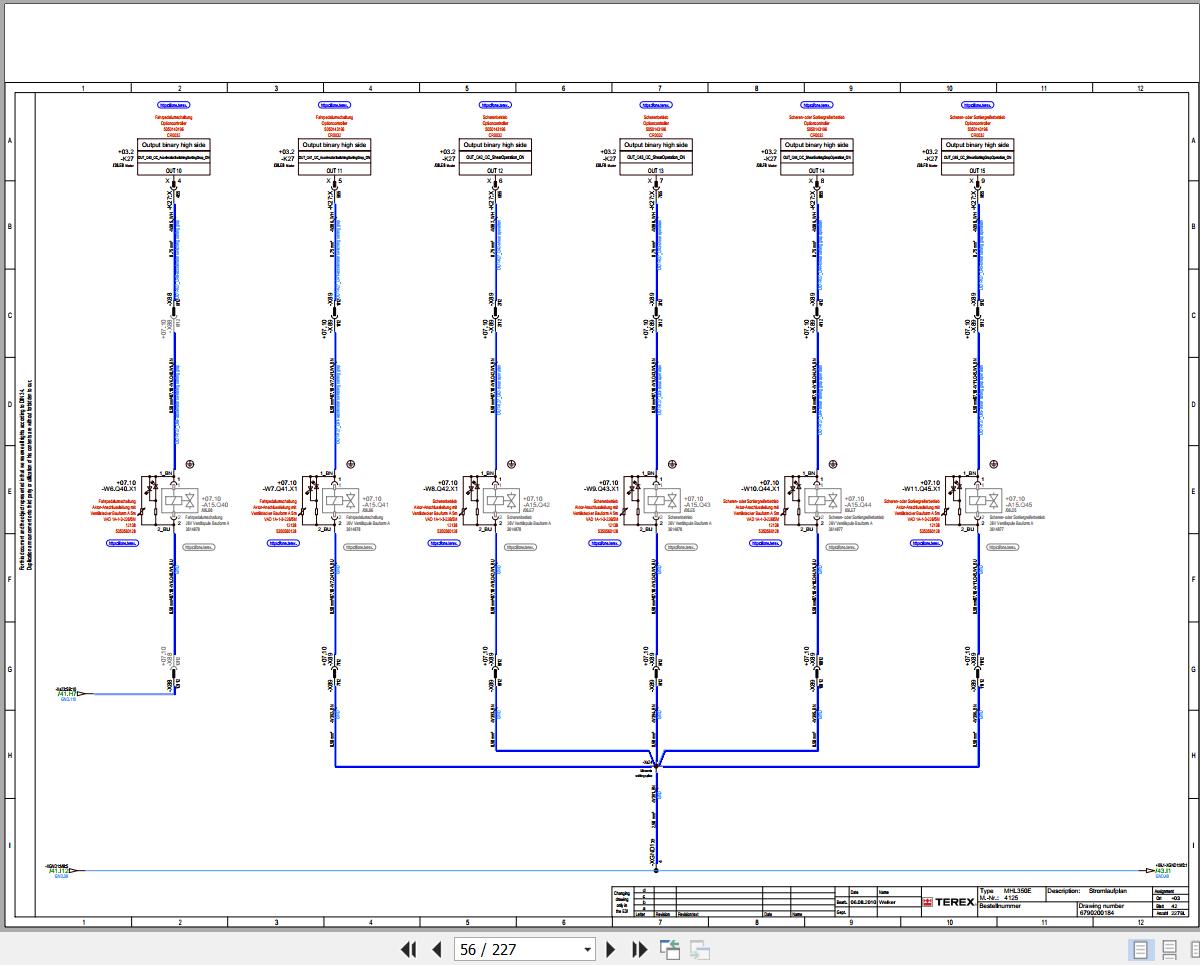Screen dimensions: 1200x965
Task: Follow the /41.I12 cross-reference at bottom left
Action: click(58, 870)
